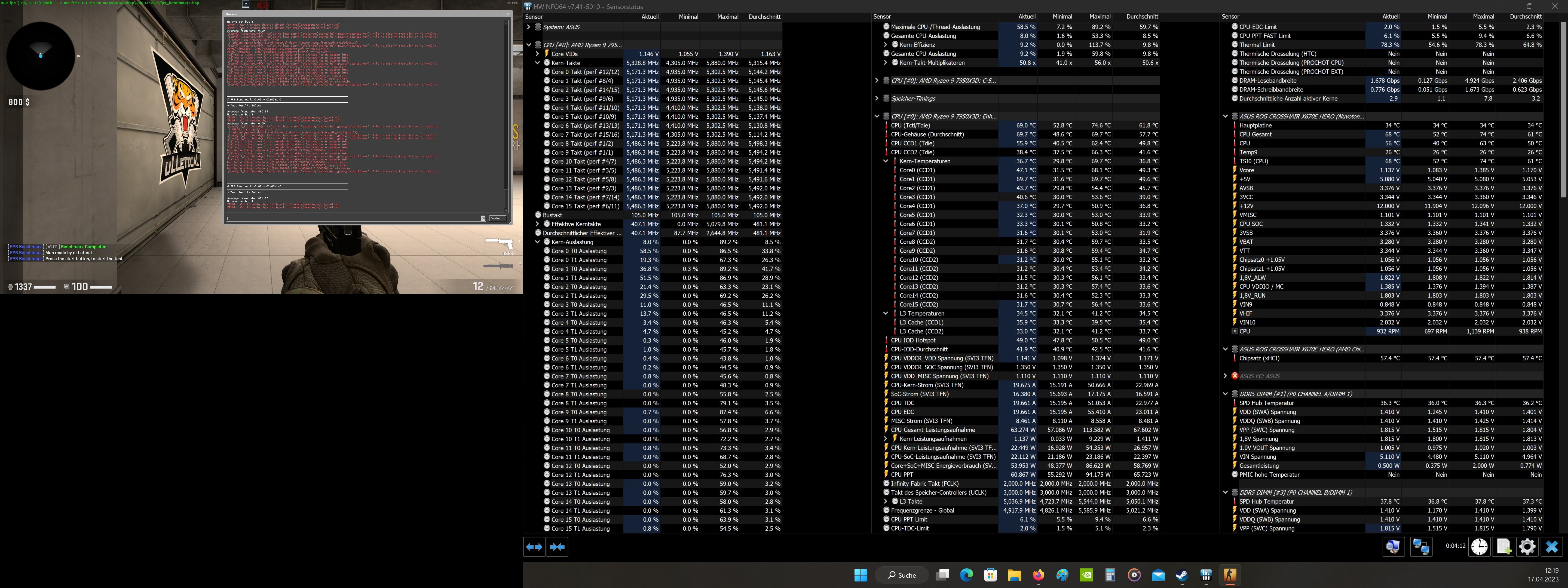
Task: Open File Explorer from the taskbar
Action: 1014,575
